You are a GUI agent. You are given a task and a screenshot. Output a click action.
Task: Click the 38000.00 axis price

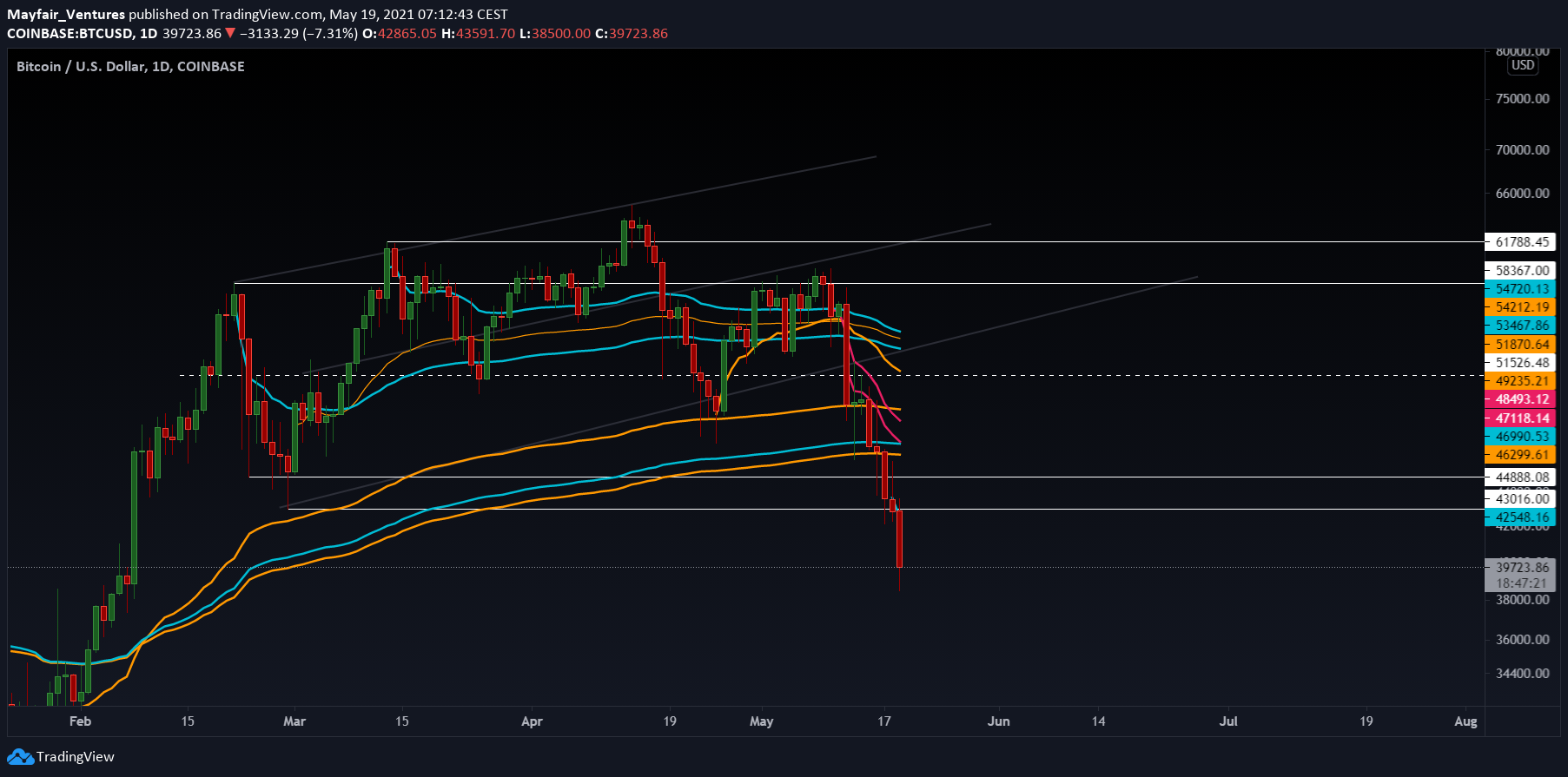click(1522, 600)
